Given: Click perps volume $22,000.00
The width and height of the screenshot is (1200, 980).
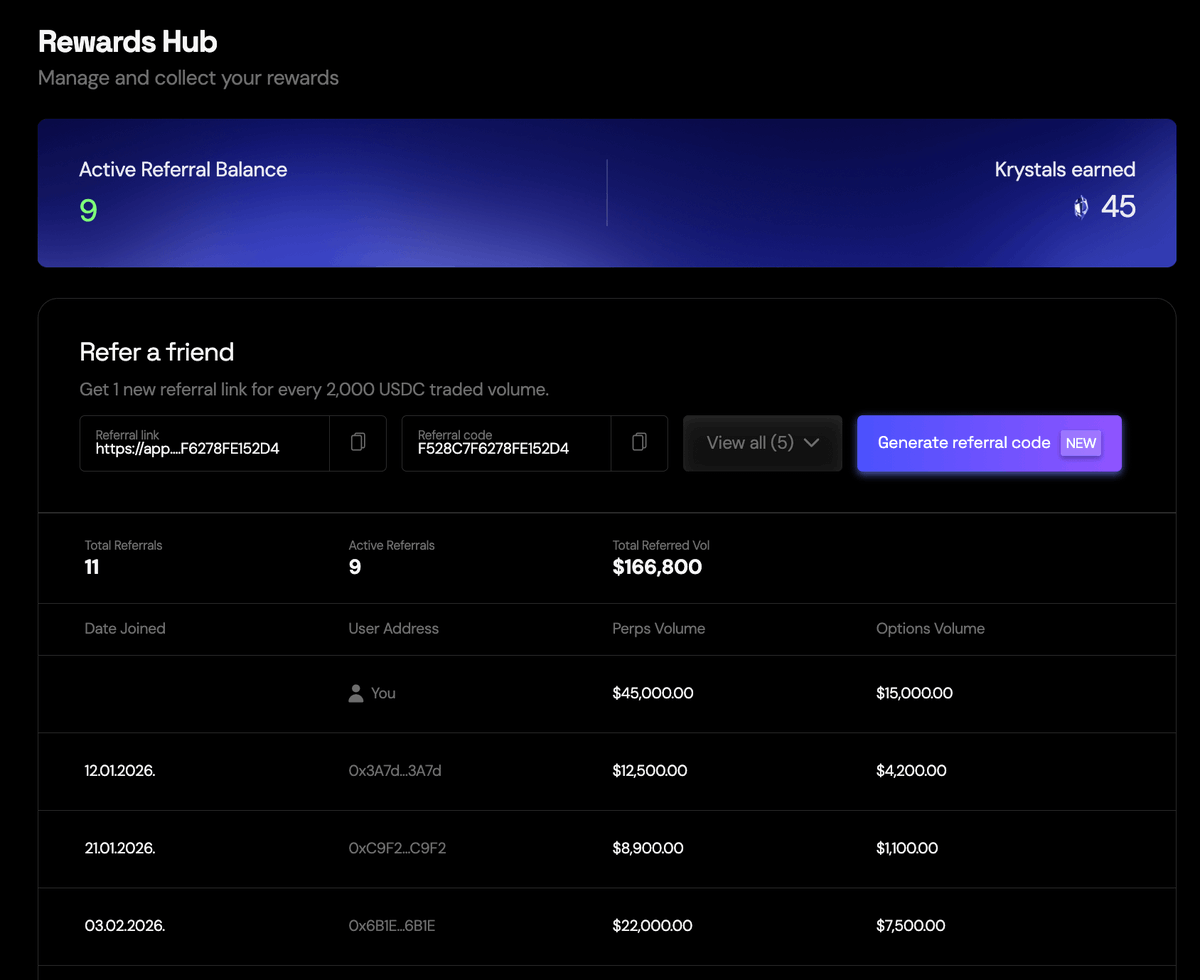Looking at the screenshot, I should pyautogui.click(x=652, y=926).
